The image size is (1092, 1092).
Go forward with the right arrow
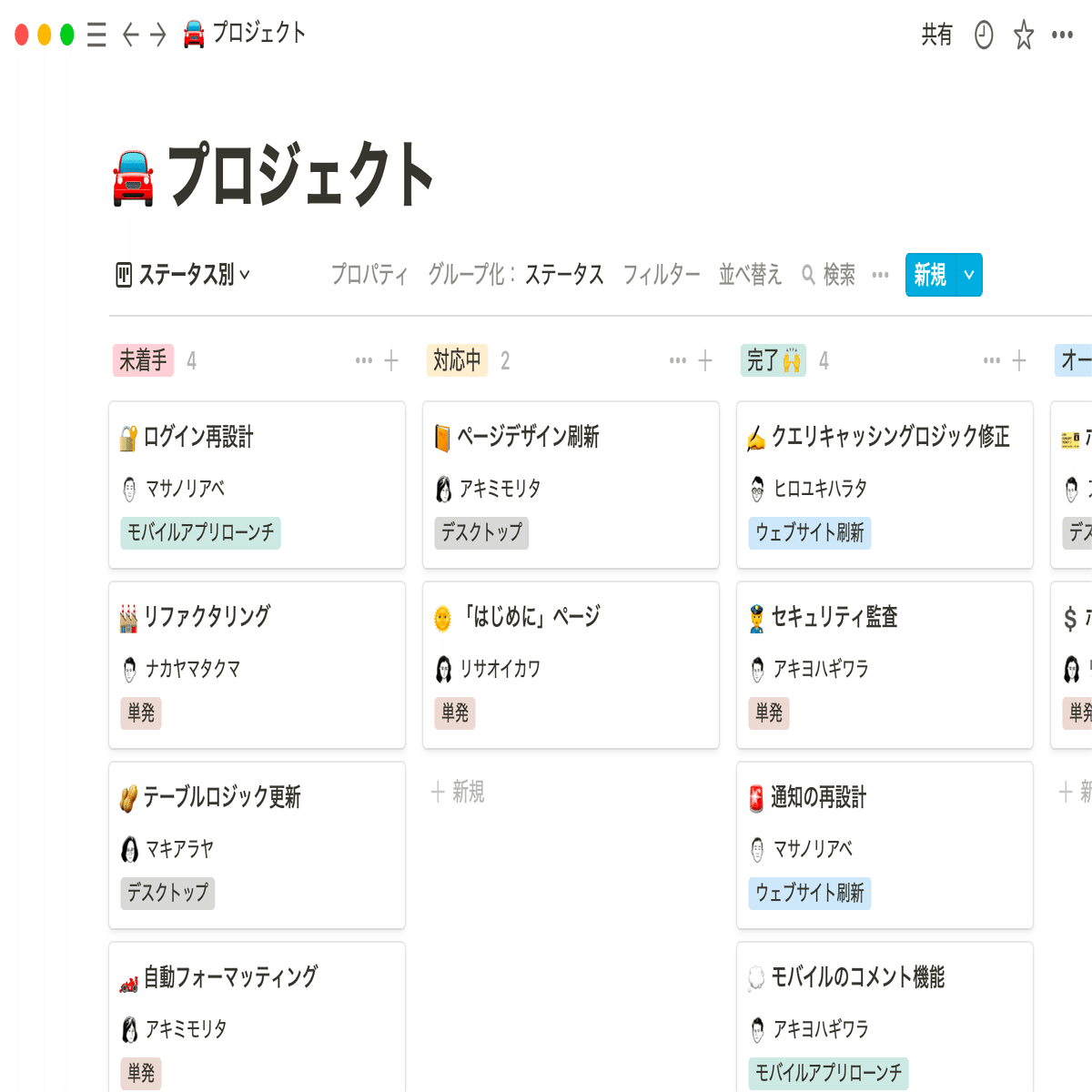tap(158, 35)
